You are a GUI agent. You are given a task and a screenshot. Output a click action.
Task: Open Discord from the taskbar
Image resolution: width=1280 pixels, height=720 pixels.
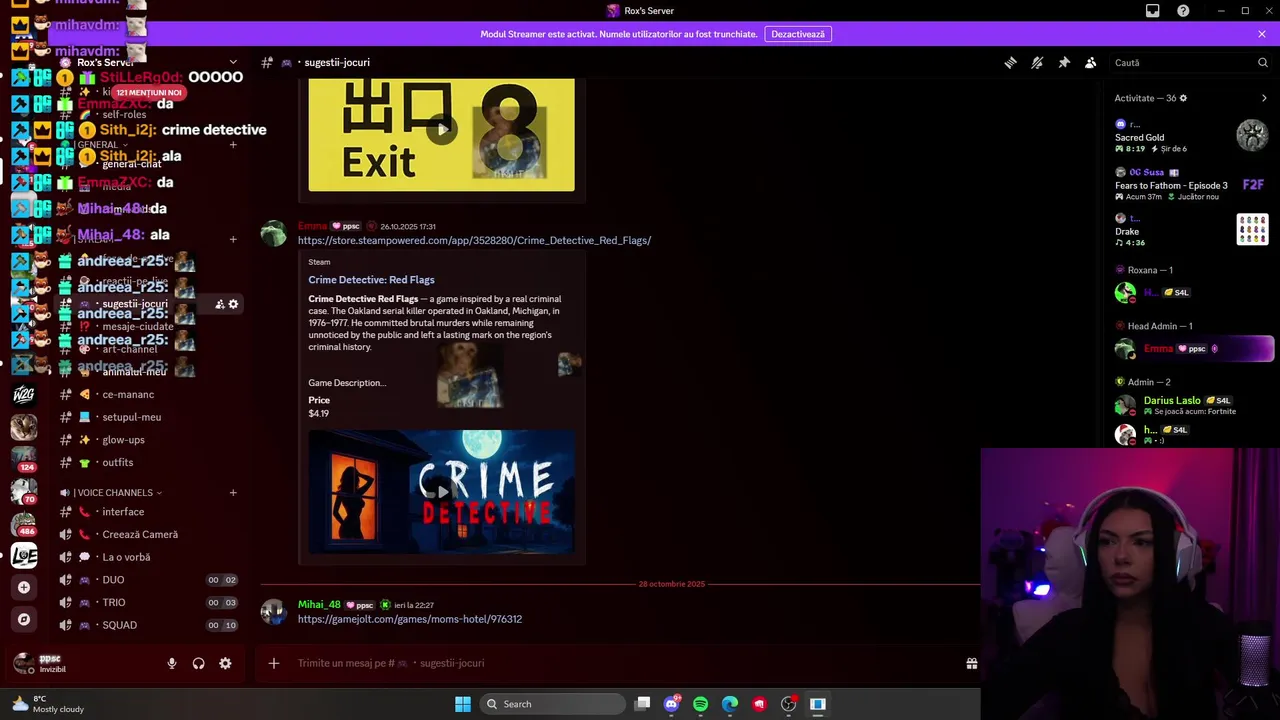671,704
